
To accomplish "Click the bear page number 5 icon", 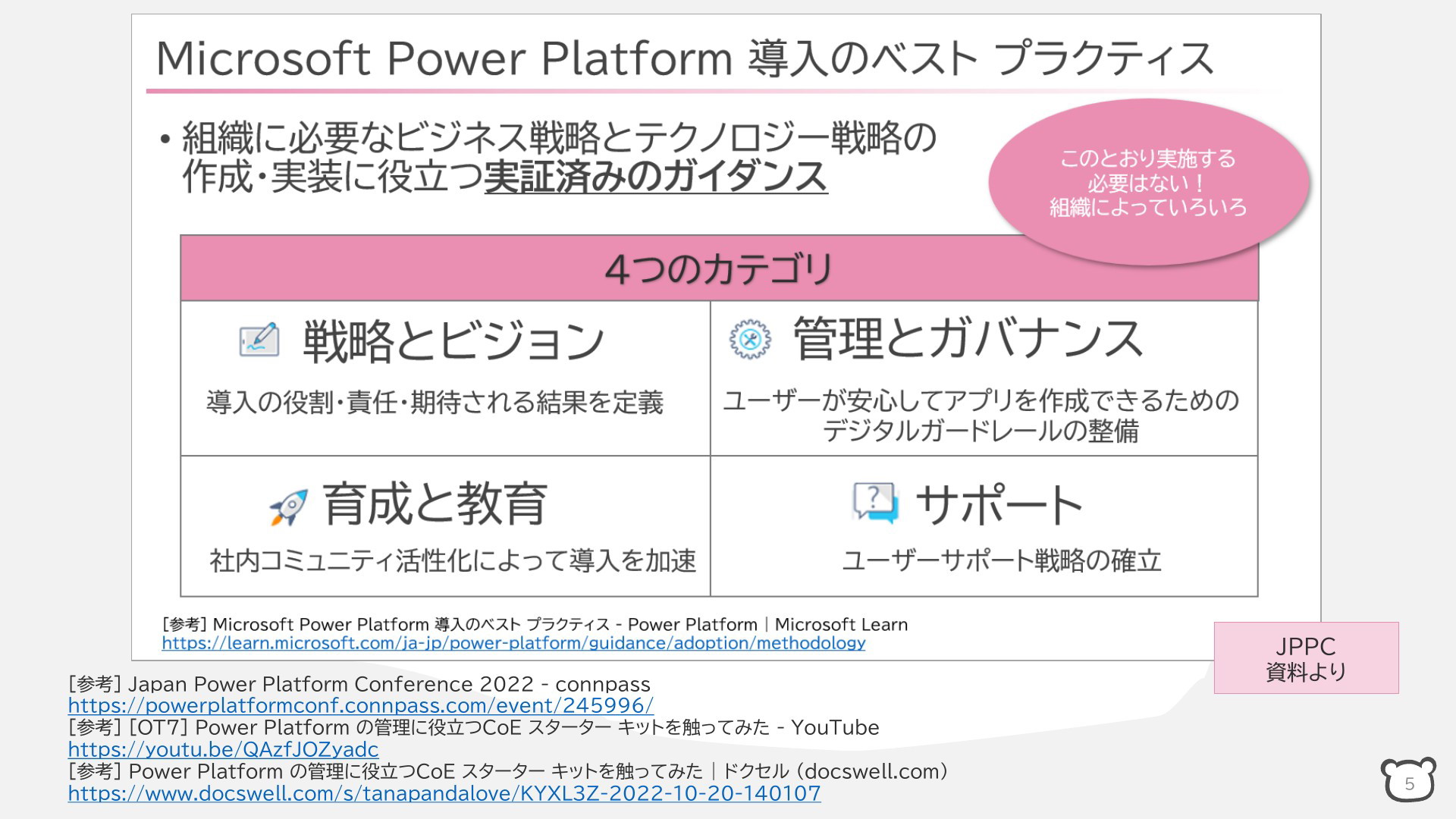I will pos(1408,780).
